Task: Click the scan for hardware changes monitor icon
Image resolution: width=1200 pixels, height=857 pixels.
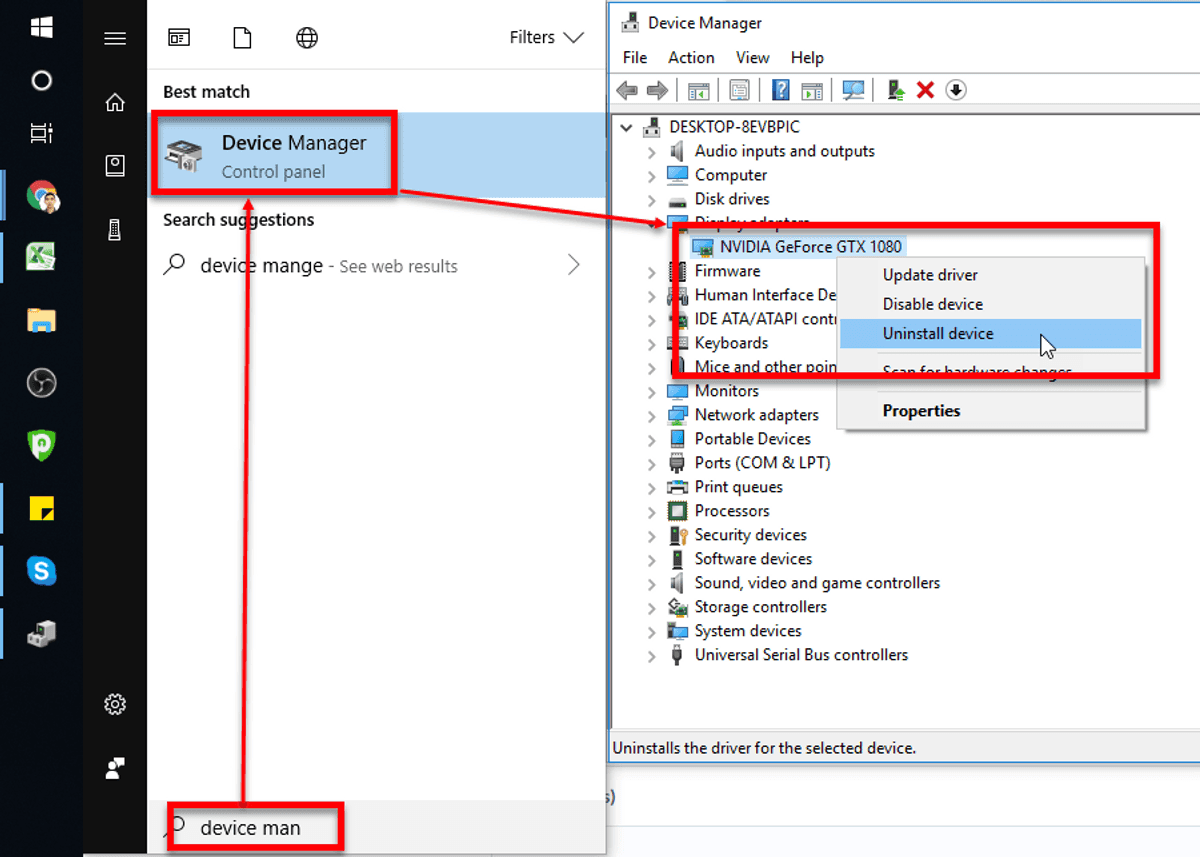Action: point(853,90)
